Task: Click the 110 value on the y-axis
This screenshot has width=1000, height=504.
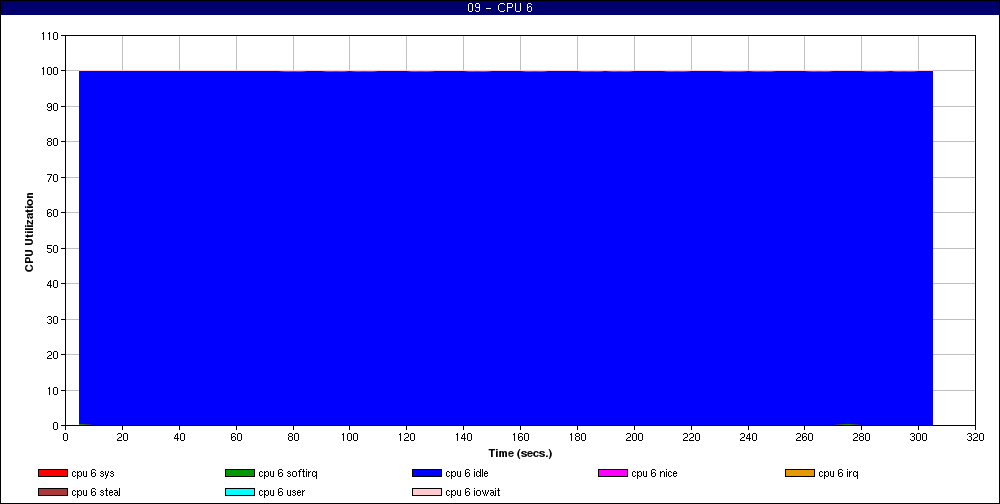Action: [51, 36]
